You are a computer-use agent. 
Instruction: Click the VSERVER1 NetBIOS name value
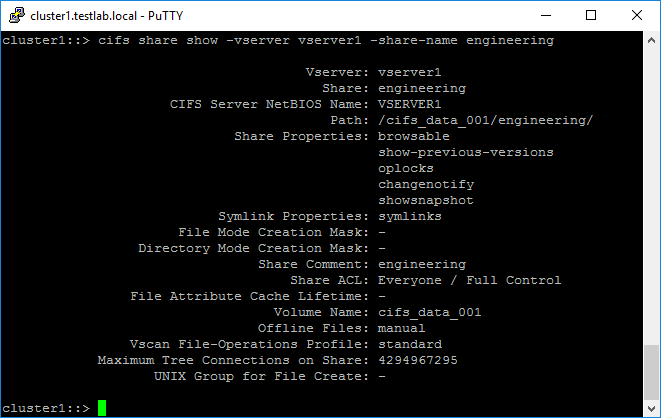pos(409,104)
